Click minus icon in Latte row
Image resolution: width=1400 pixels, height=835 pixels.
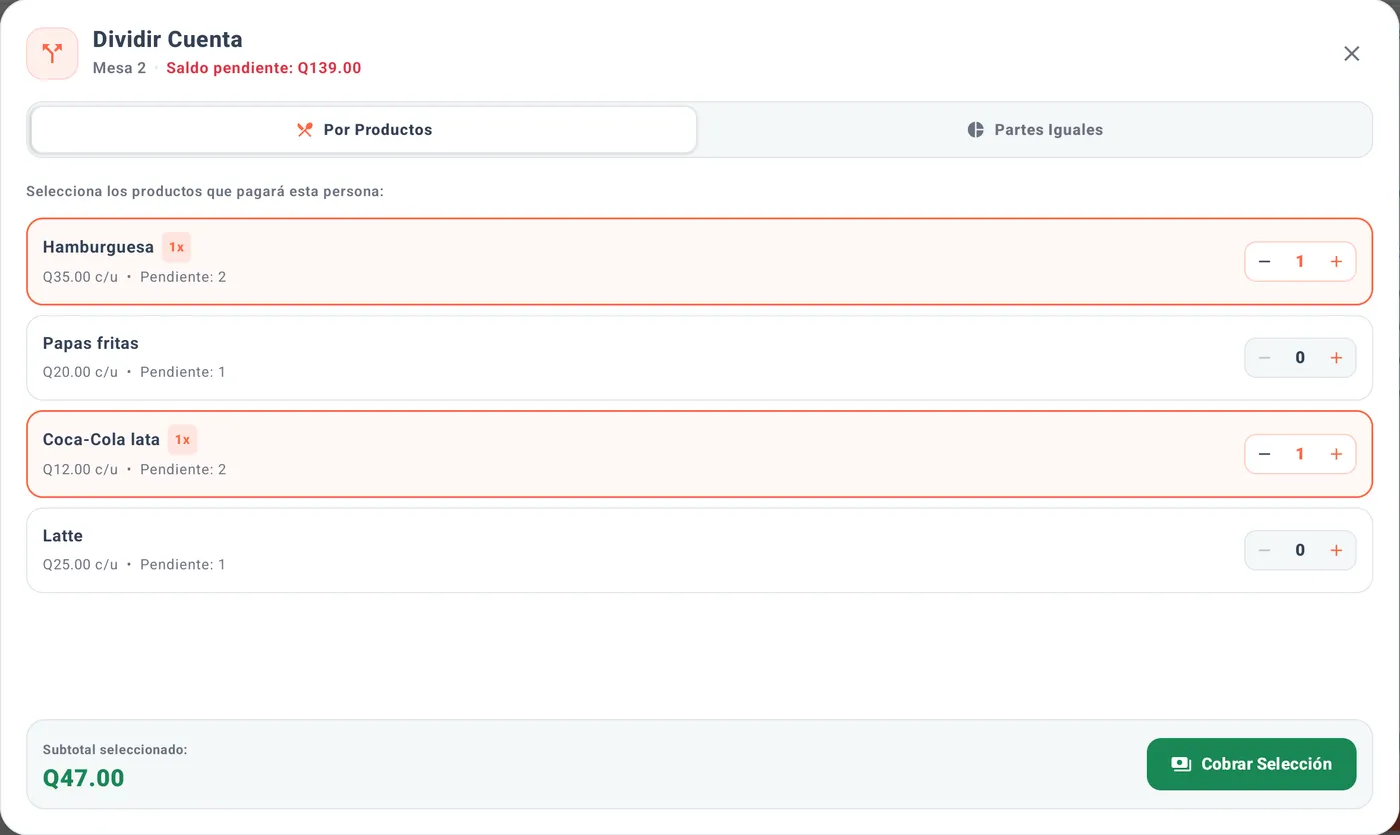coord(1264,550)
